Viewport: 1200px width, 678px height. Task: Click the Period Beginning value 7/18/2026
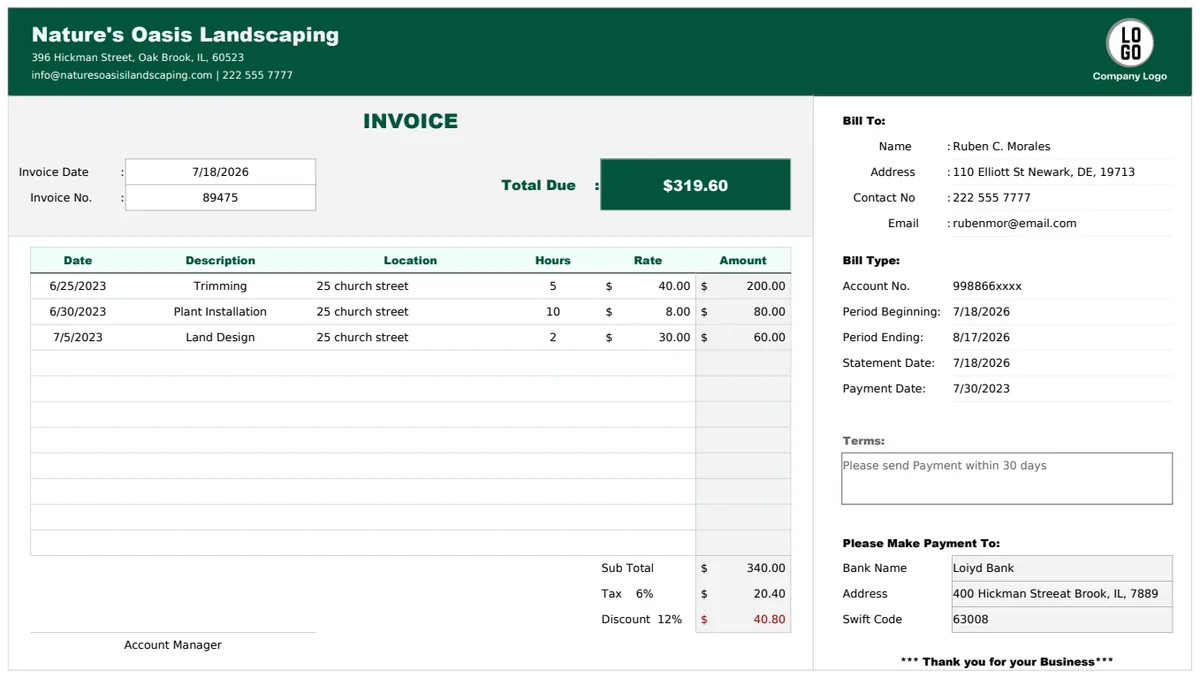tap(981, 312)
